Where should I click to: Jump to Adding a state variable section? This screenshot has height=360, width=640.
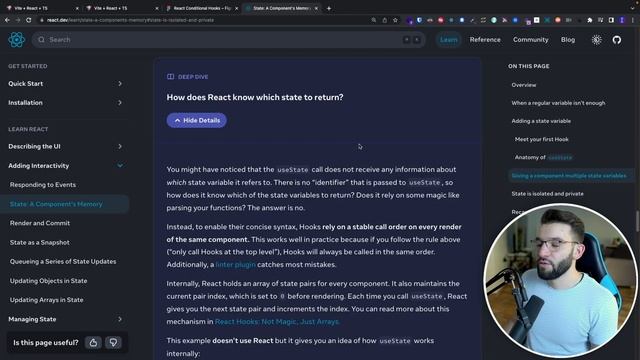point(541,121)
